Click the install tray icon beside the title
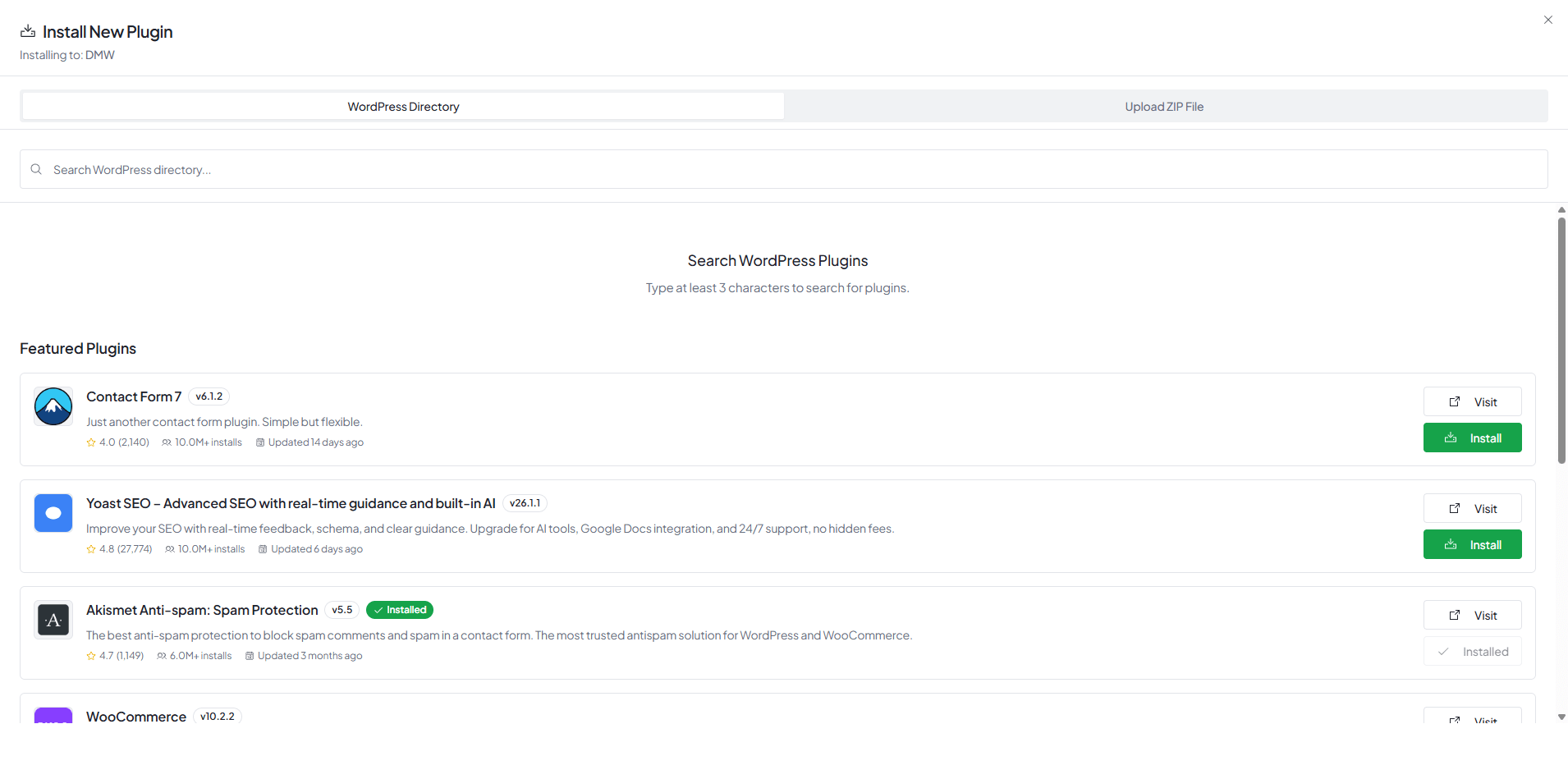The image size is (1568, 779). click(x=28, y=31)
